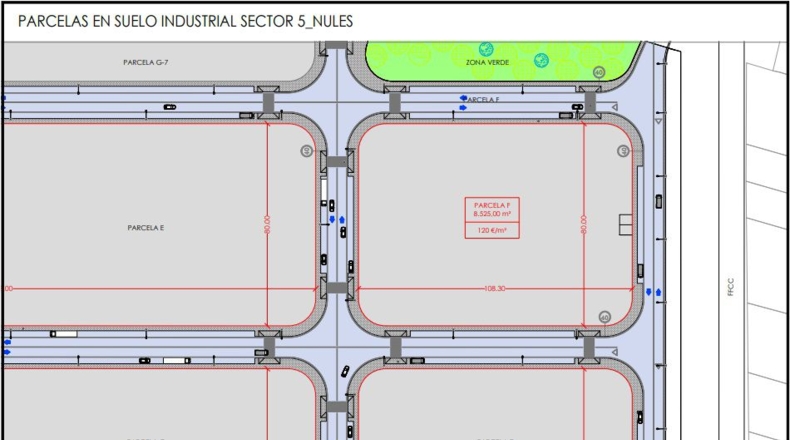
Task: Click the '120 €/m²' price label
Action: pyautogui.click(x=492, y=230)
